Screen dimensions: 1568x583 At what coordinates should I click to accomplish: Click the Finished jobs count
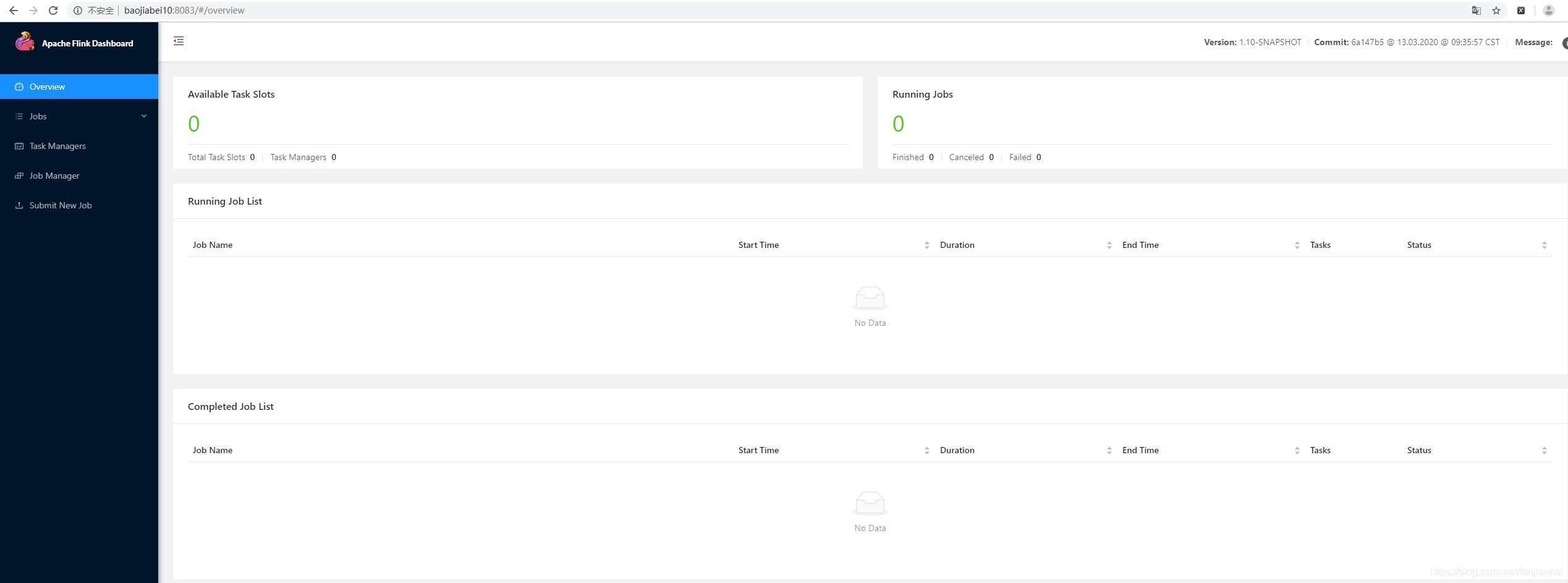click(x=931, y=157)
